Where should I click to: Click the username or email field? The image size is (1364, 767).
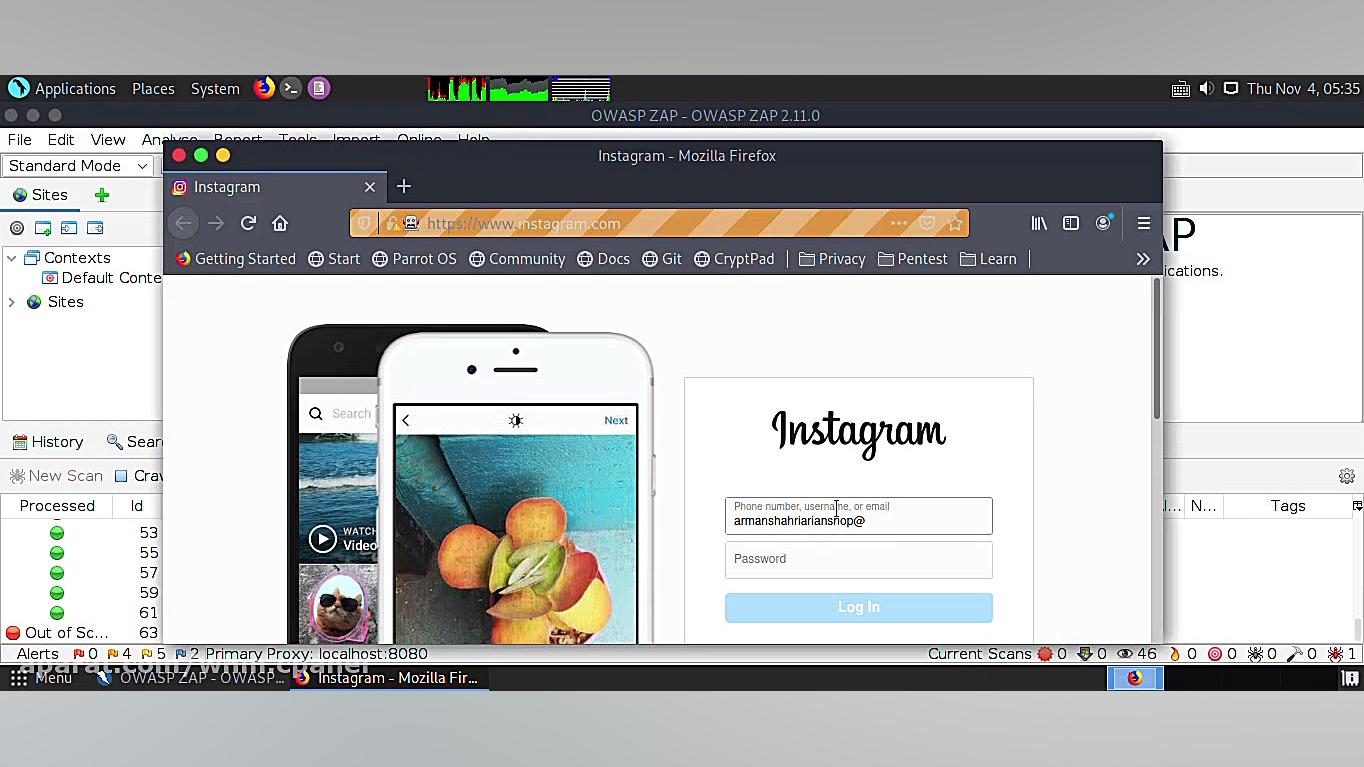pos(859,516)
